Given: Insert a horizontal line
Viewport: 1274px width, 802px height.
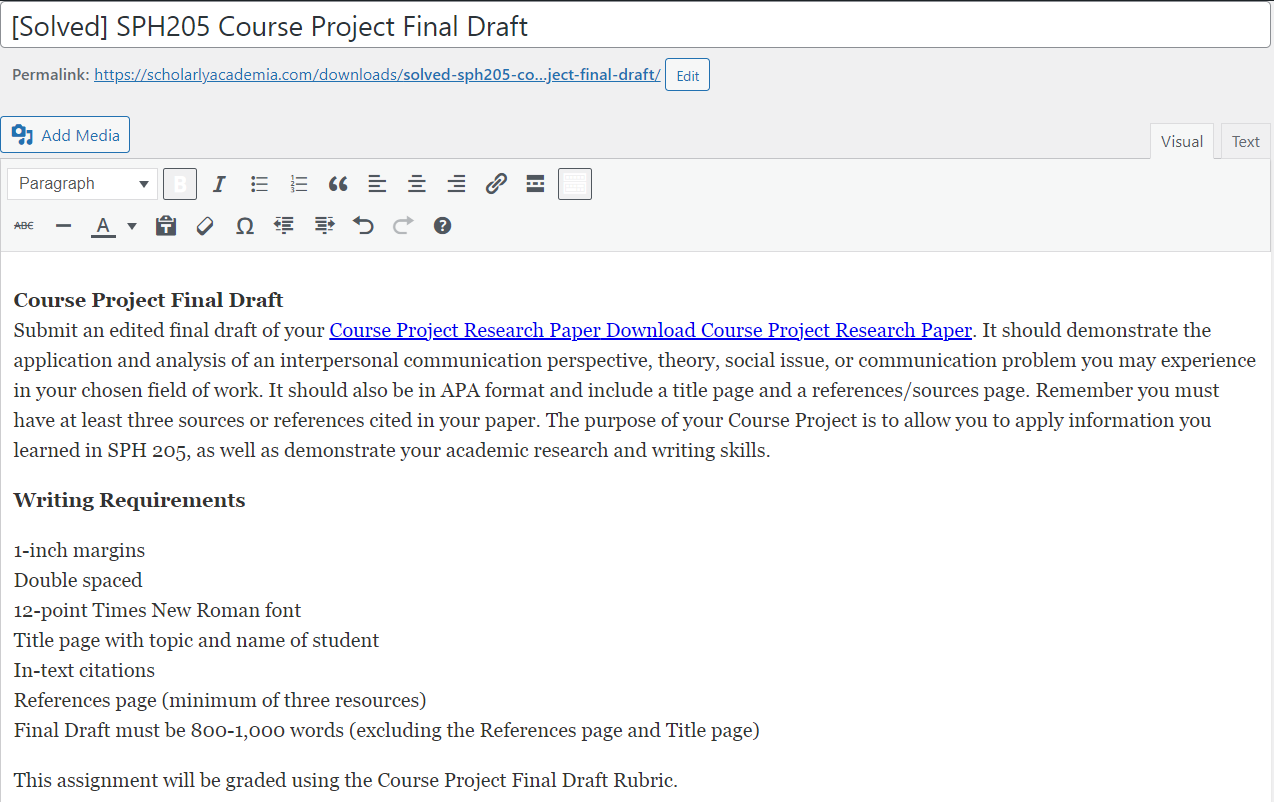Looking at the screenshot, I should 64,226.
